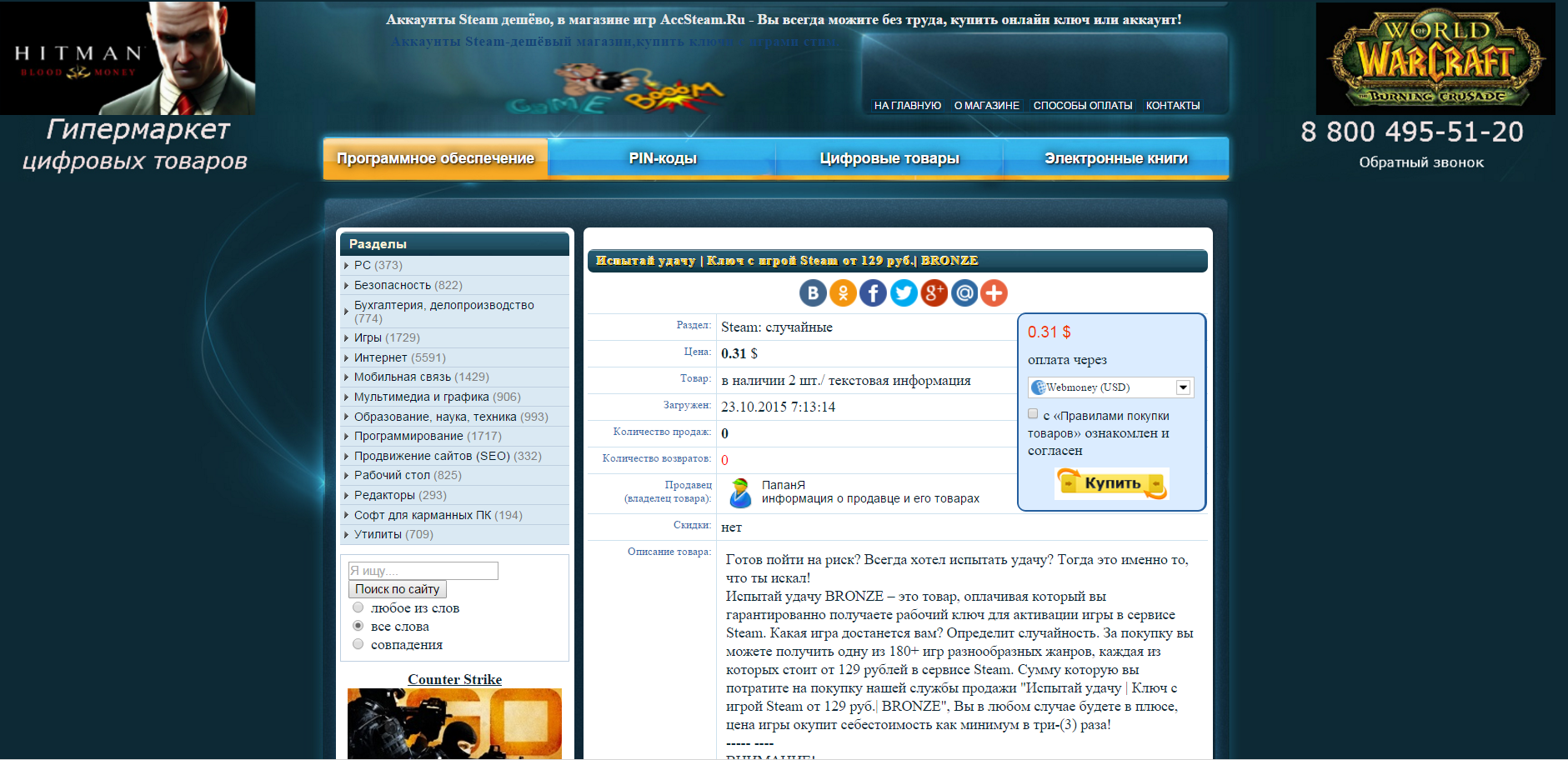Expand the Бухгалтерия, делопроизводство section arrow
This screenshot has height=760, width=1568.
347,312
